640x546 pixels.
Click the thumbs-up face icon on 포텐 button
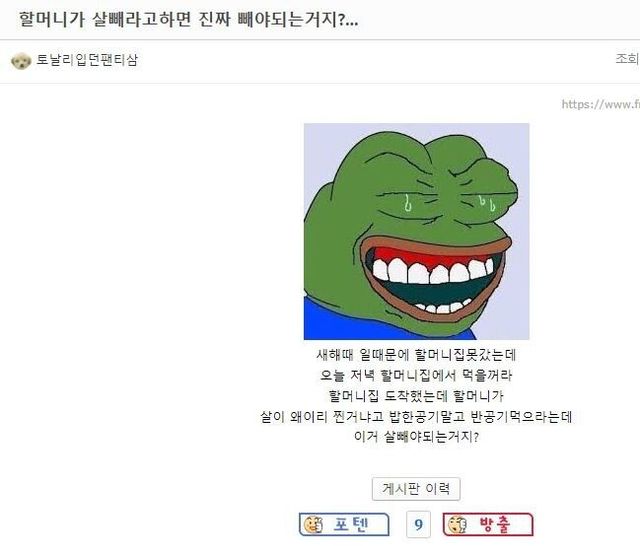click(x=313, y=525)
